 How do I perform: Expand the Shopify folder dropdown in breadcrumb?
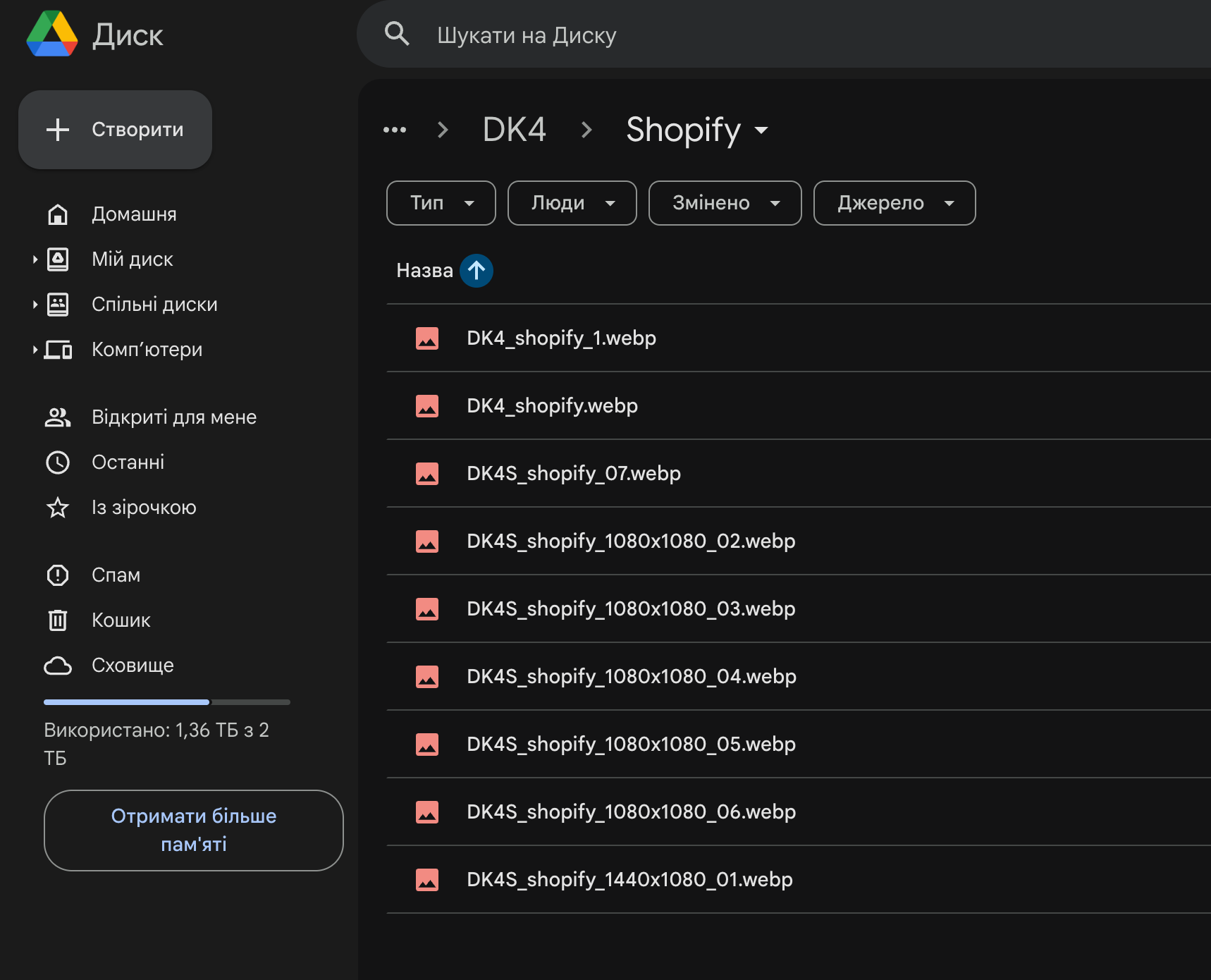(761, 131)
